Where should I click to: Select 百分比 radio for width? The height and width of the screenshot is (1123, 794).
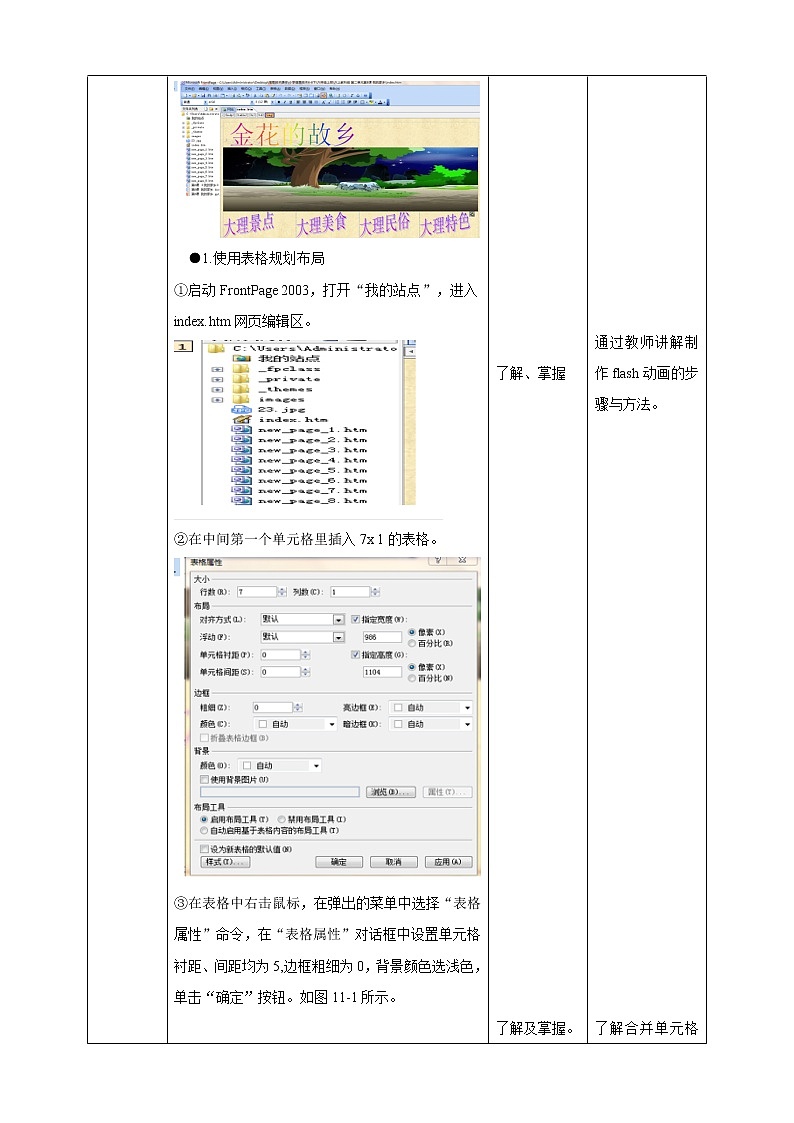pyautogui.click(x=412, y=643)
